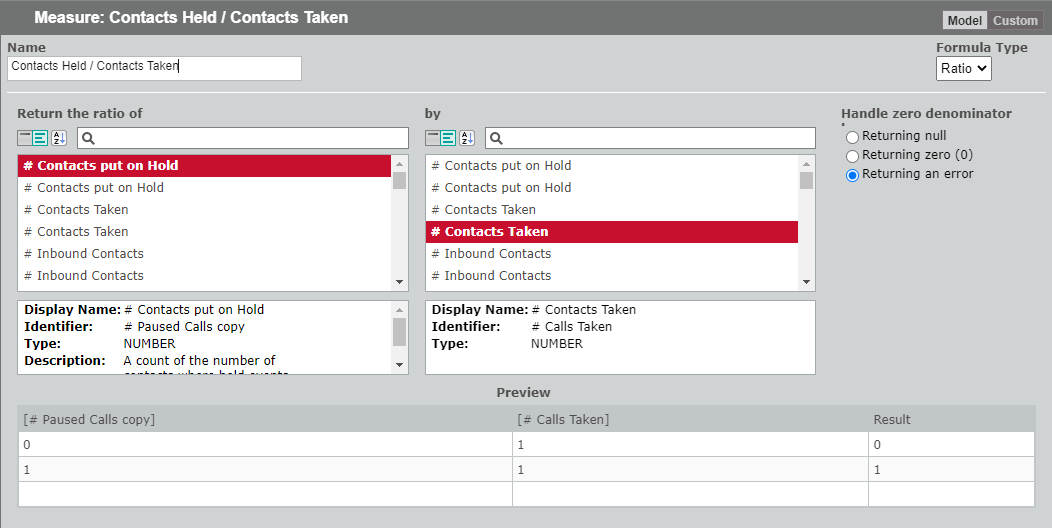The image size is (1052, 528).
Task: Select "Returning an error" radio button
Action: (852, 175)
